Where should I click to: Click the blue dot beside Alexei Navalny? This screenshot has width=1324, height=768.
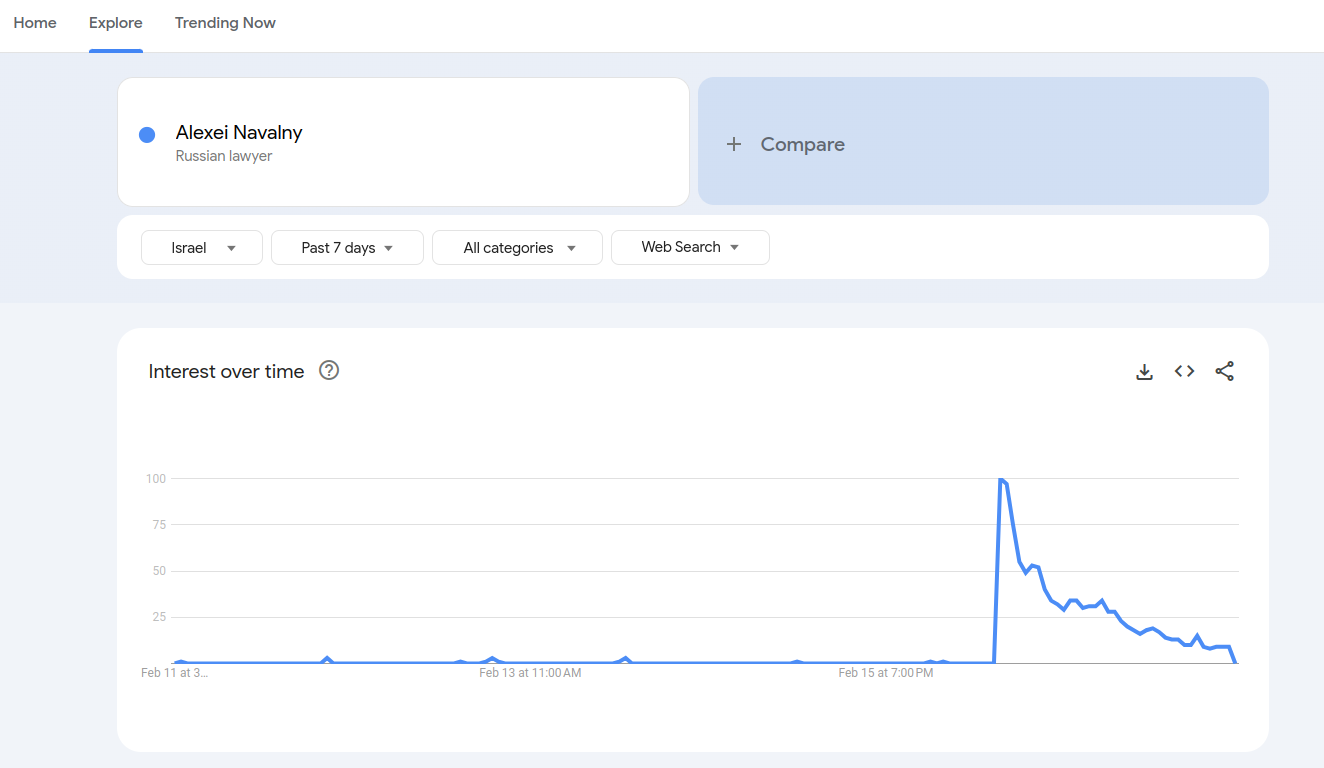point(147,135)
